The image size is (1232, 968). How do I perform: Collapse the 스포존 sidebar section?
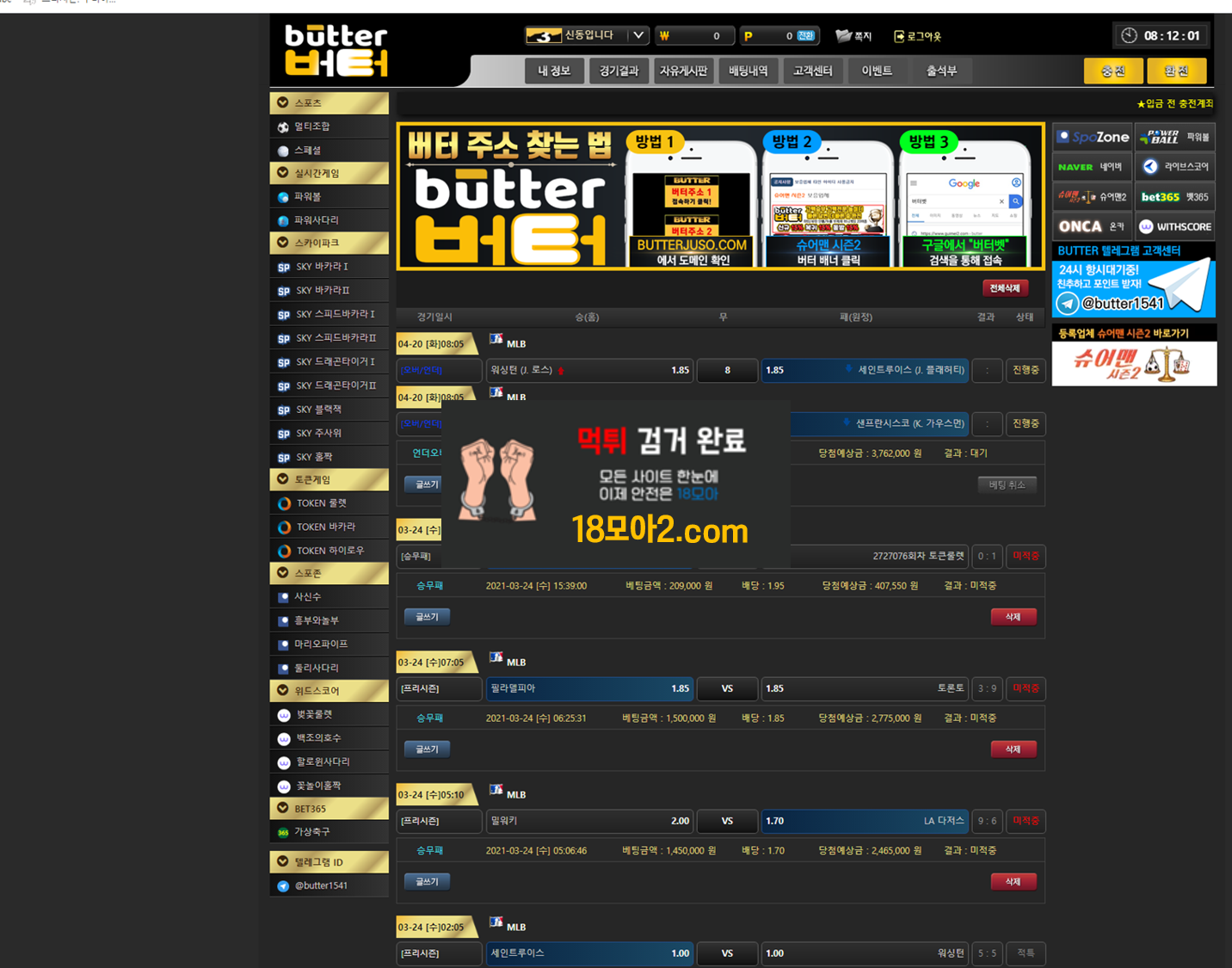[330, 573]
